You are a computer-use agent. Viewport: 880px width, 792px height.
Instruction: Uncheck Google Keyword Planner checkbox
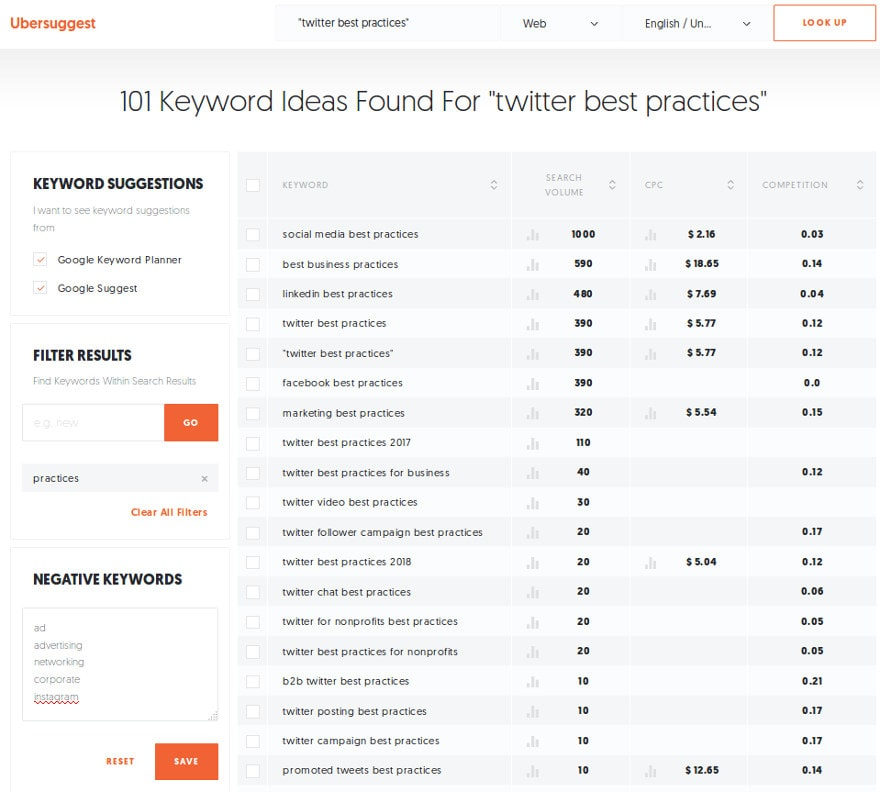tap(40, 259)
